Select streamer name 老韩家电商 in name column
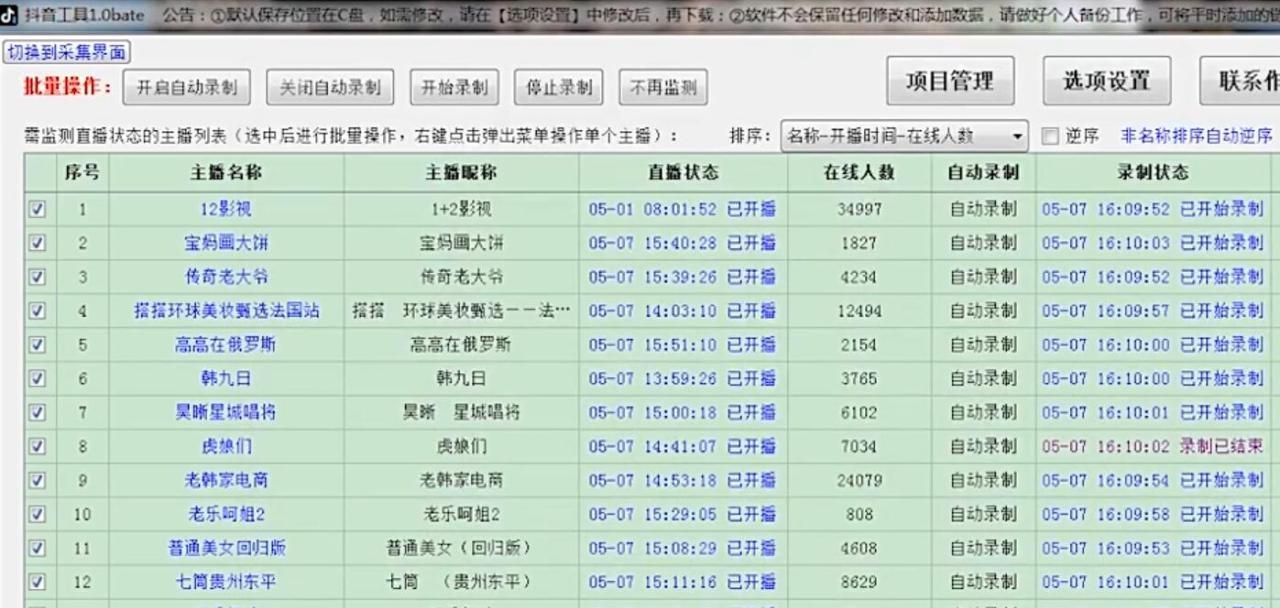 226,480
